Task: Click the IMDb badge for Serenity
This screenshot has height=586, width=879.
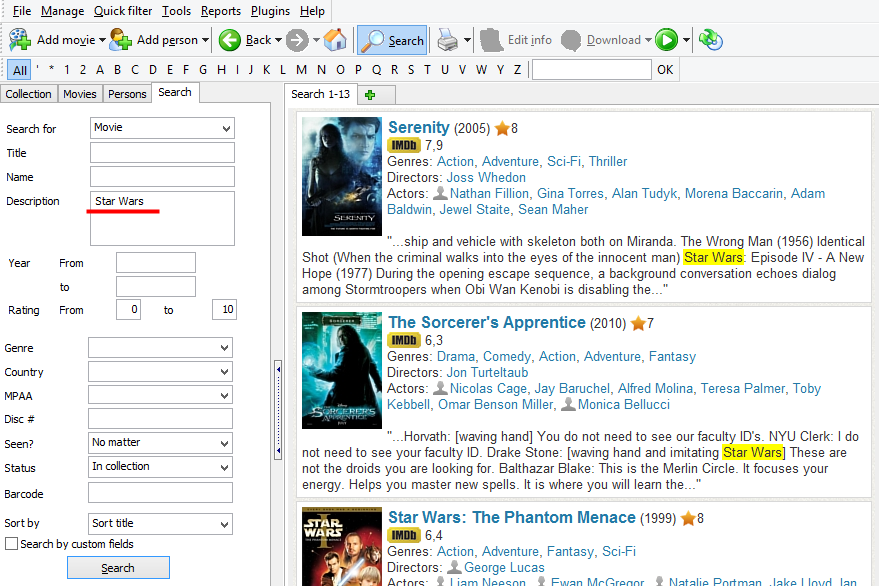Action: [404, 145]
